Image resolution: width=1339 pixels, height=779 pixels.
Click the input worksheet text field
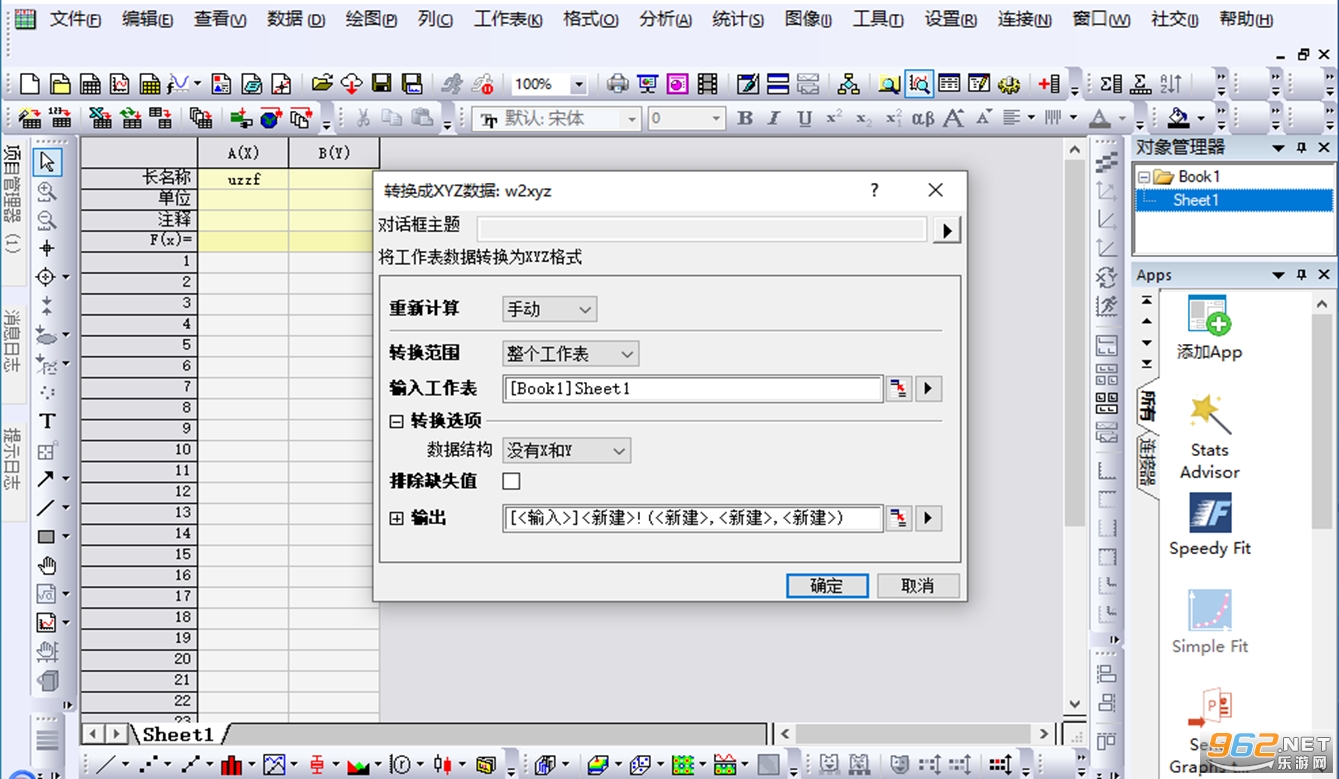pos(693,389)
